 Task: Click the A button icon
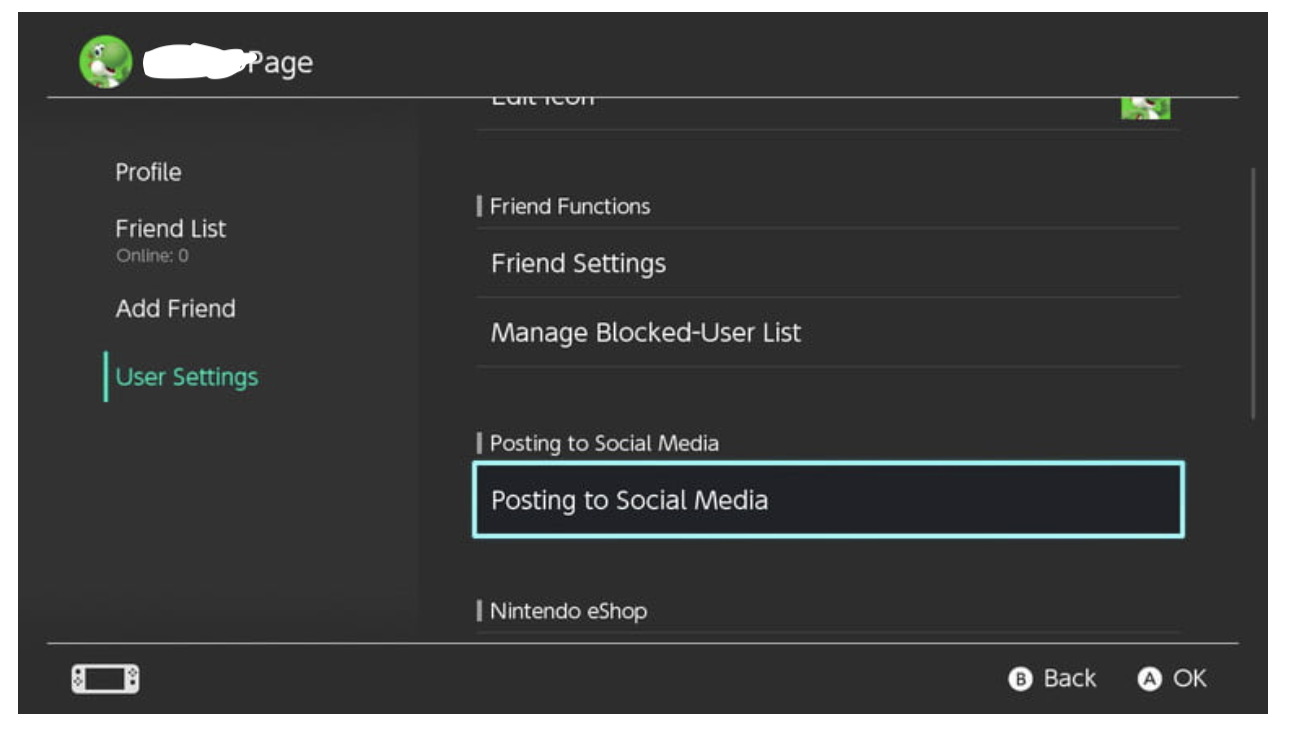(1149, 680)
